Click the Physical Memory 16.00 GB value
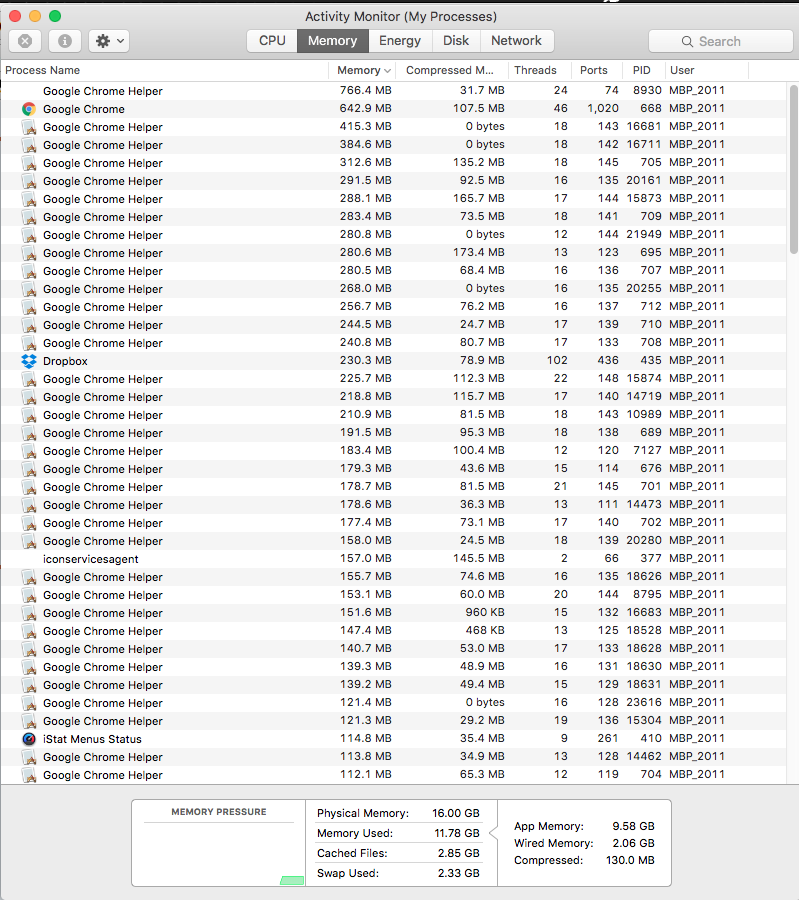The height and width of the screenshot is (900, 799). [456, 813]
